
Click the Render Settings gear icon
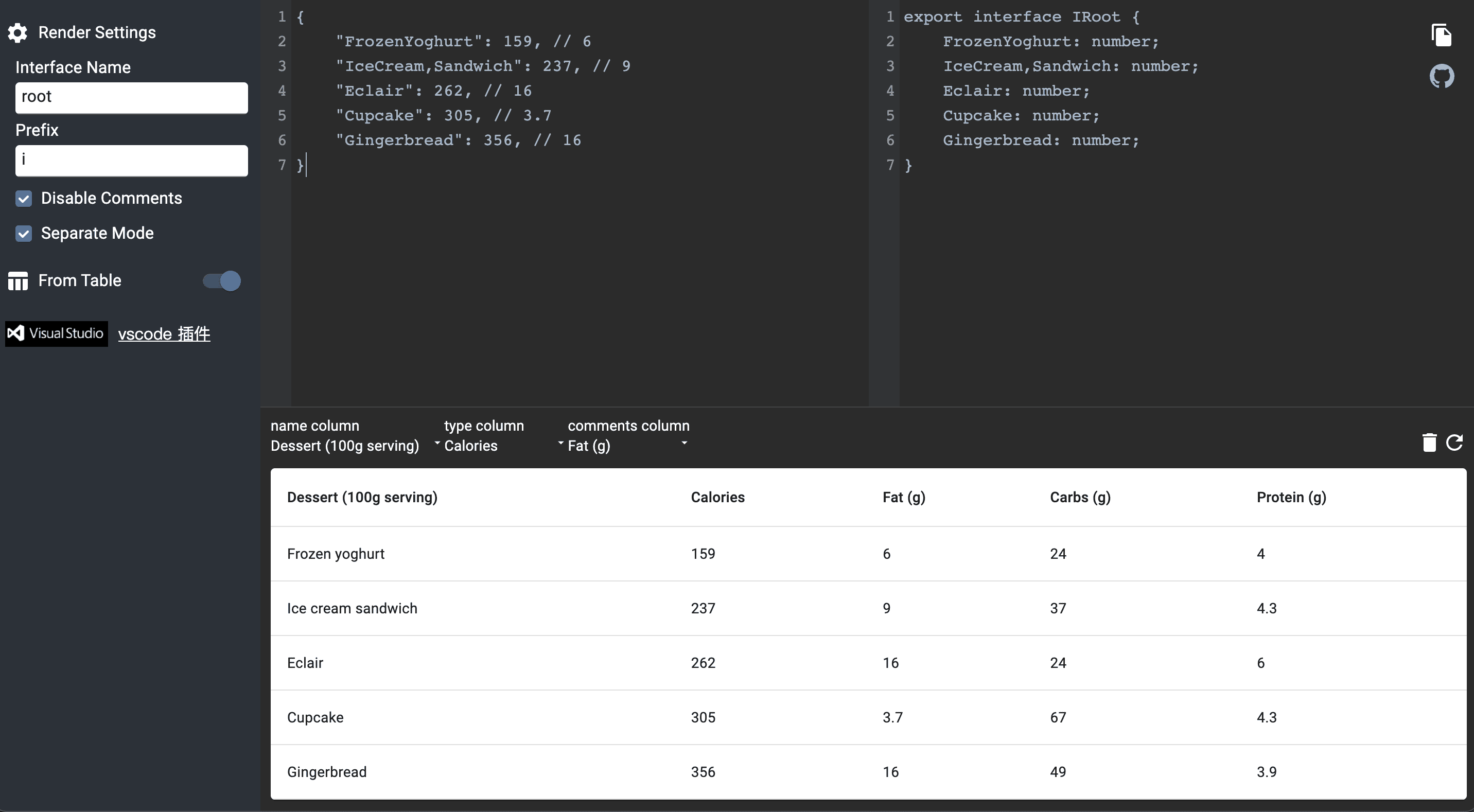pyautogui.click(x=17, y=32)
